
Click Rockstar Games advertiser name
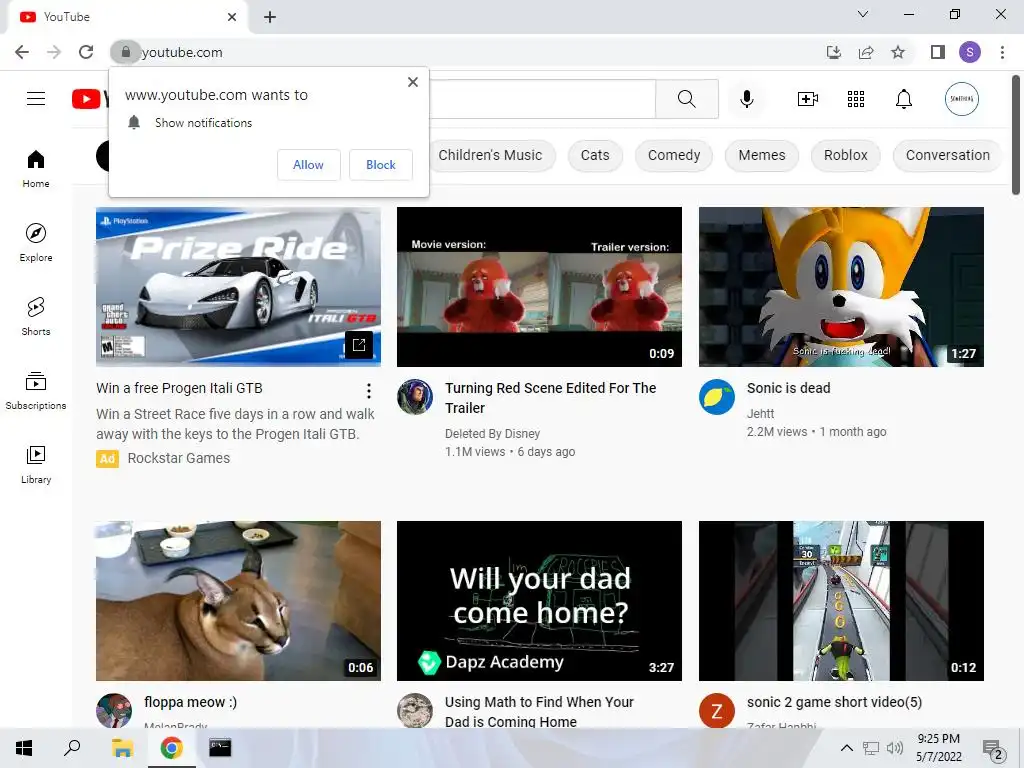point(178,458)
